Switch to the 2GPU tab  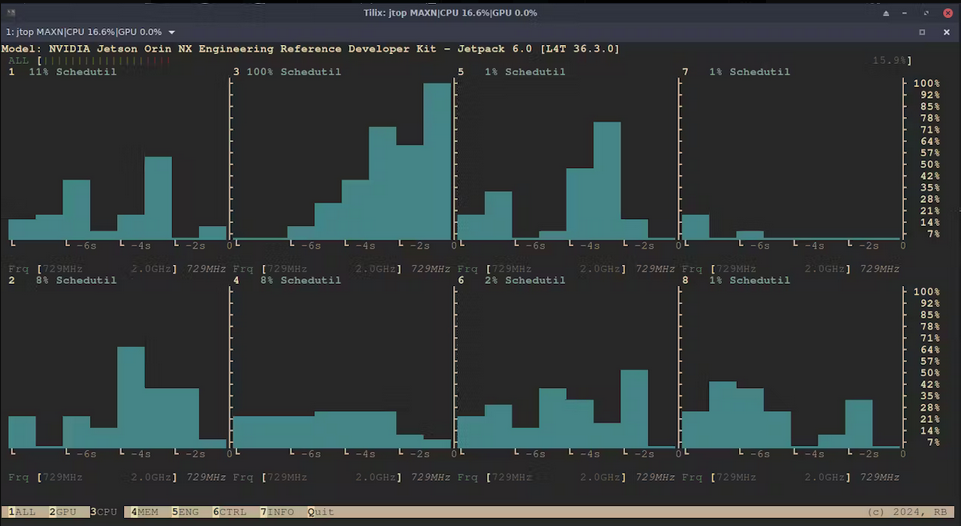pos(63,512)
